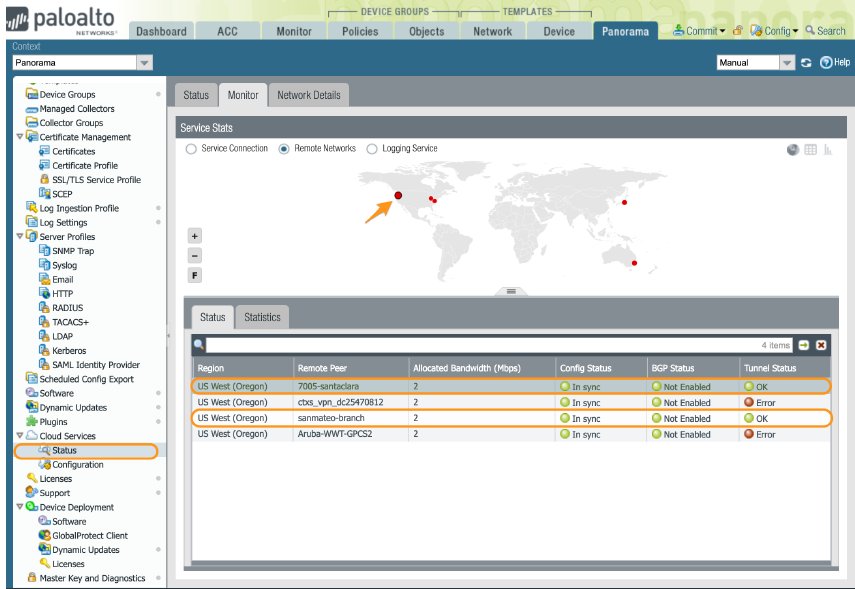Collapse the Certificate Management tree node

coord(20,137)
